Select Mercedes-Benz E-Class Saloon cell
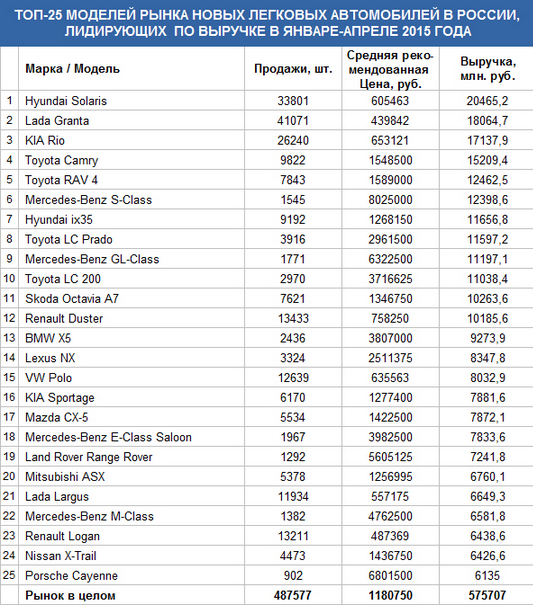 tap(108, 437)
